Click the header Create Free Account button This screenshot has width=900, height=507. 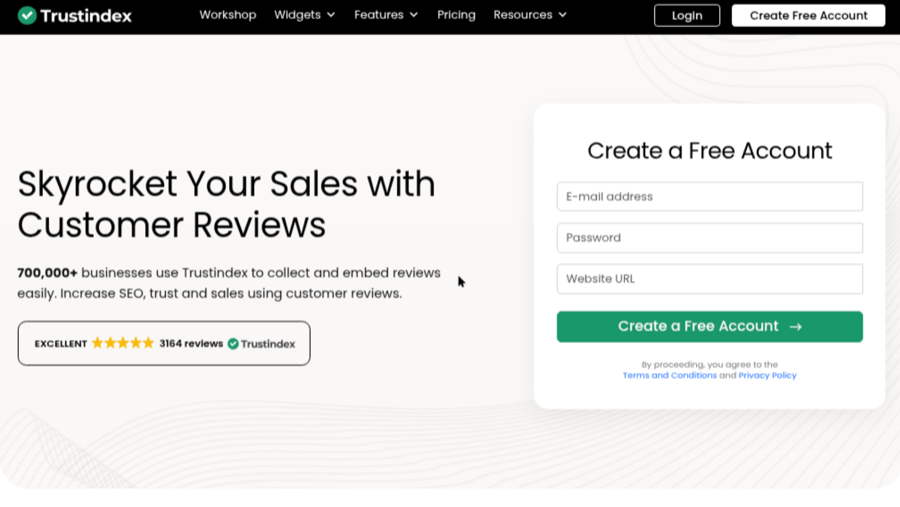tap(808, 16)
